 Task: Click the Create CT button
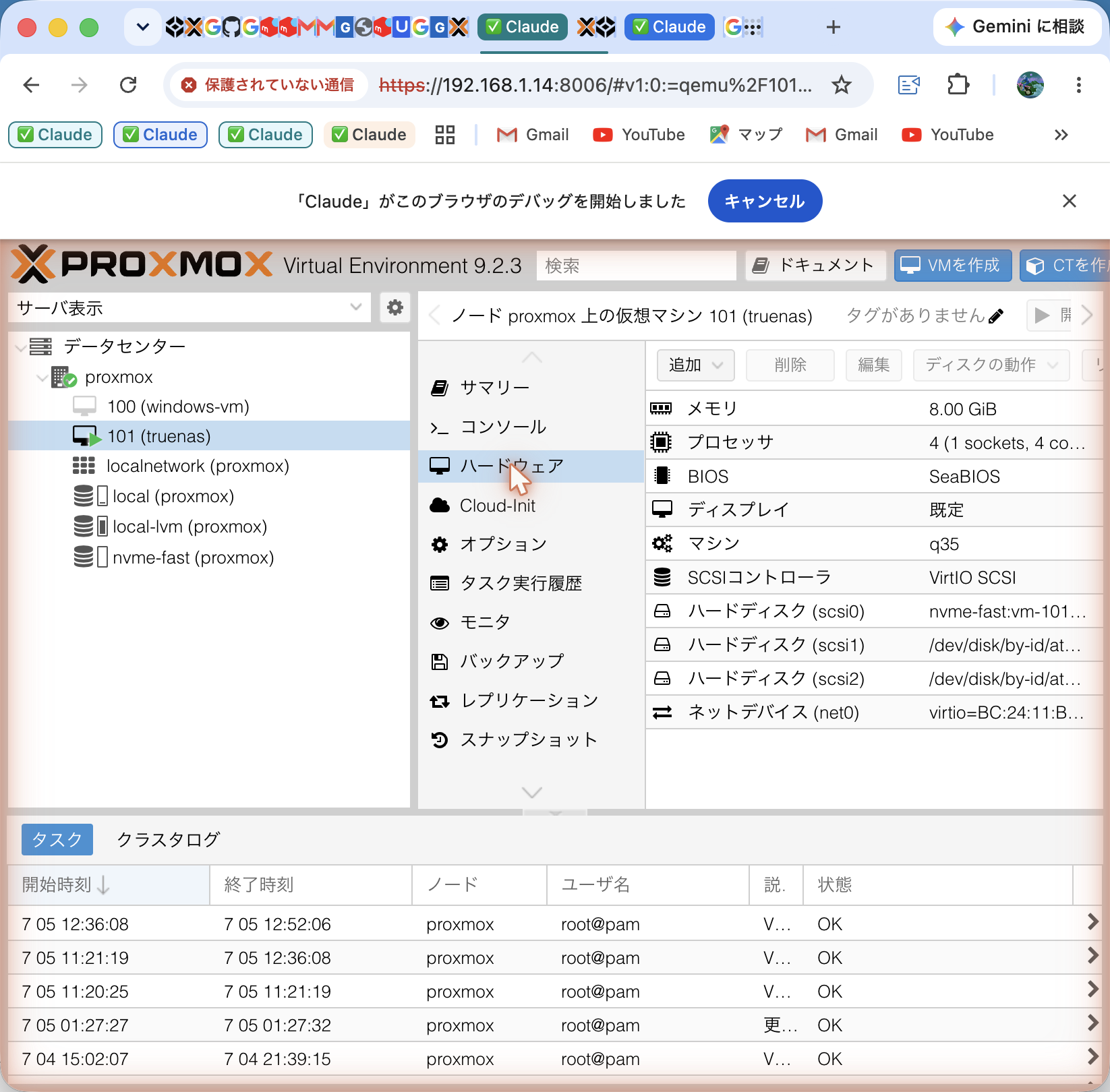[x=1065, y=266]
